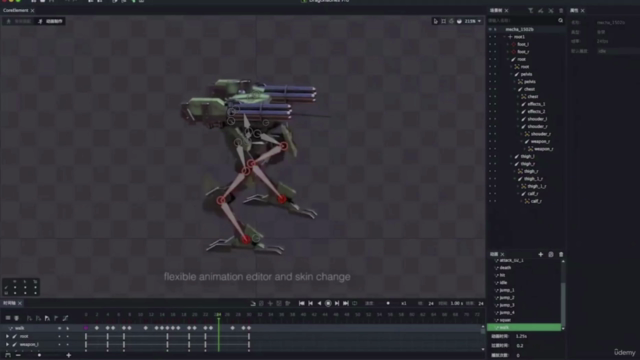This screenshot has height=360, width=640.
Task: Select the effects_2 bone in scene tree
Action: 536,111
